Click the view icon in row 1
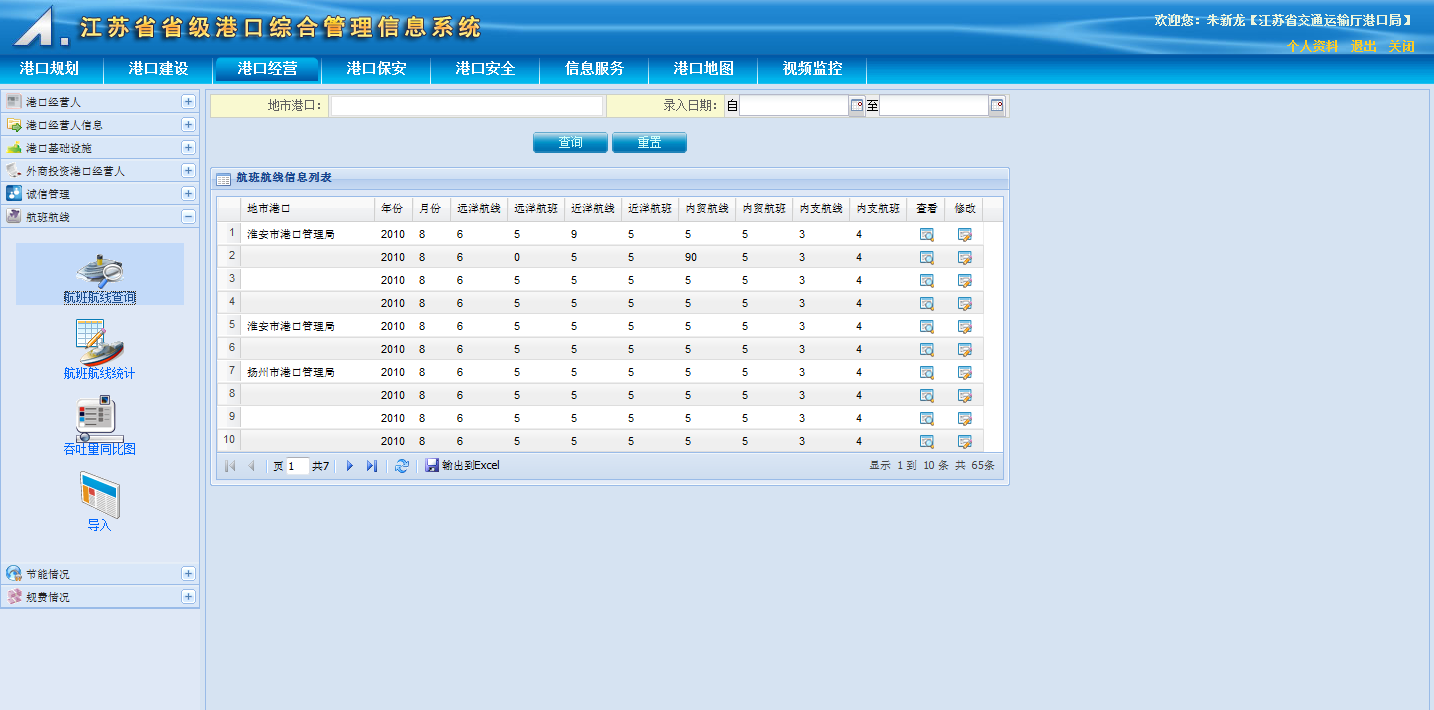The width and height of the screenshot is (1434, 710). (926, 235)
